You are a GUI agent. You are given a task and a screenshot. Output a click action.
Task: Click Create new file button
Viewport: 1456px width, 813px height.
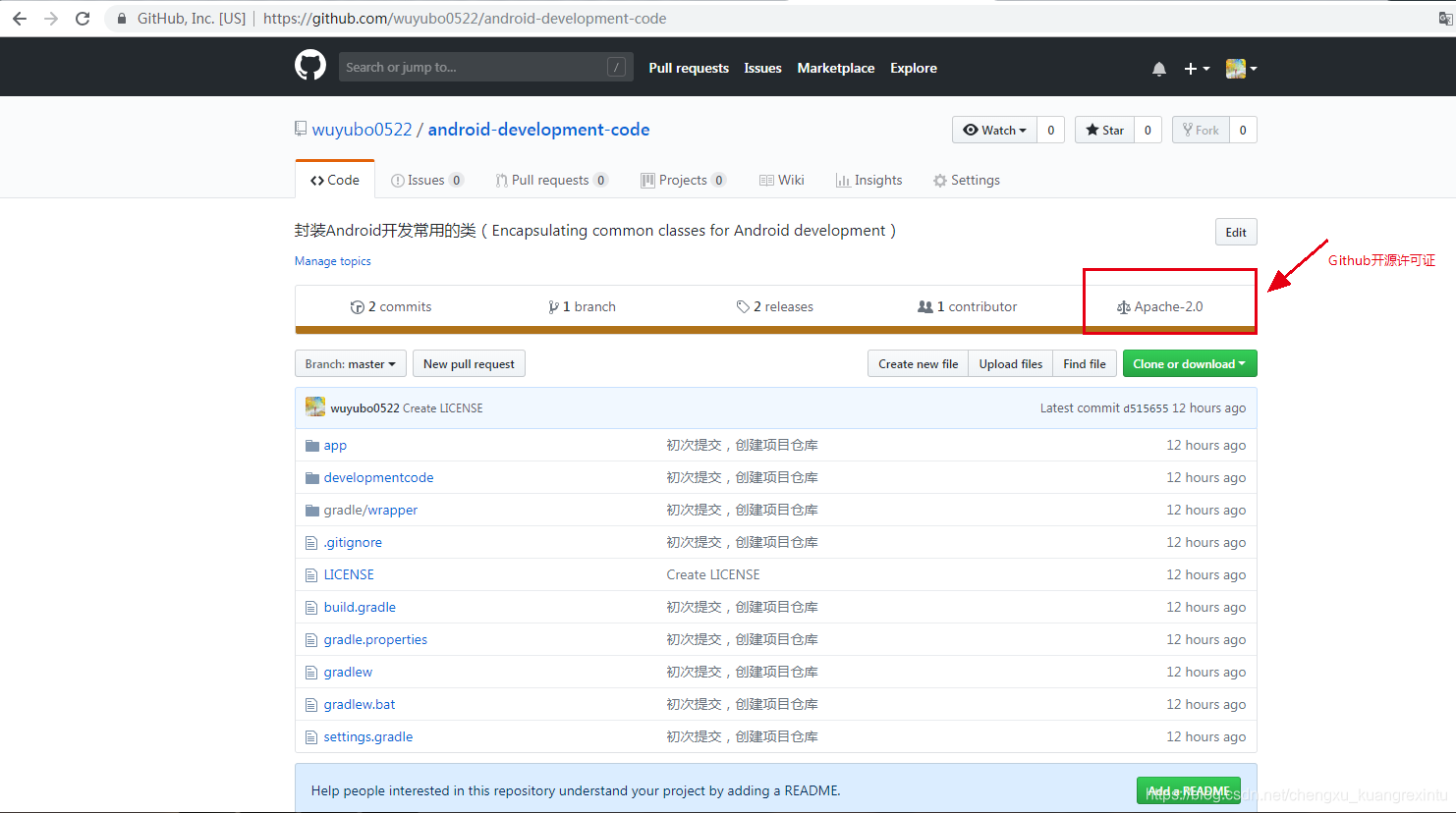(918, 363)
